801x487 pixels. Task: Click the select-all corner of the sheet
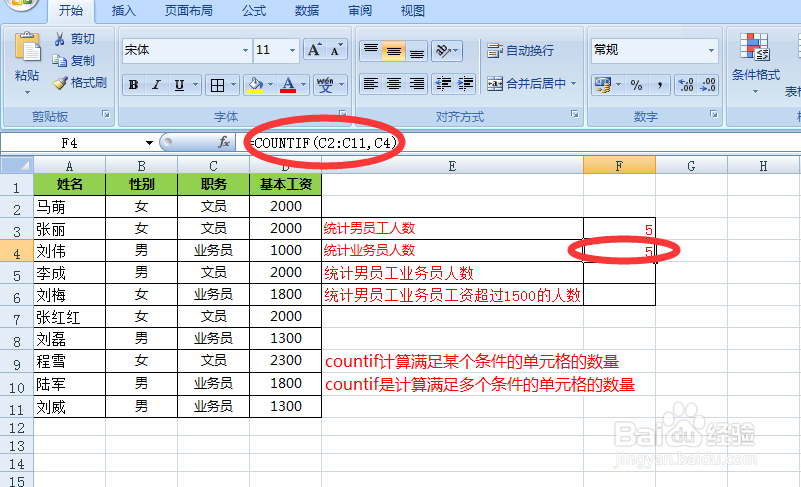pyautogui.click(x=17, y=165)
